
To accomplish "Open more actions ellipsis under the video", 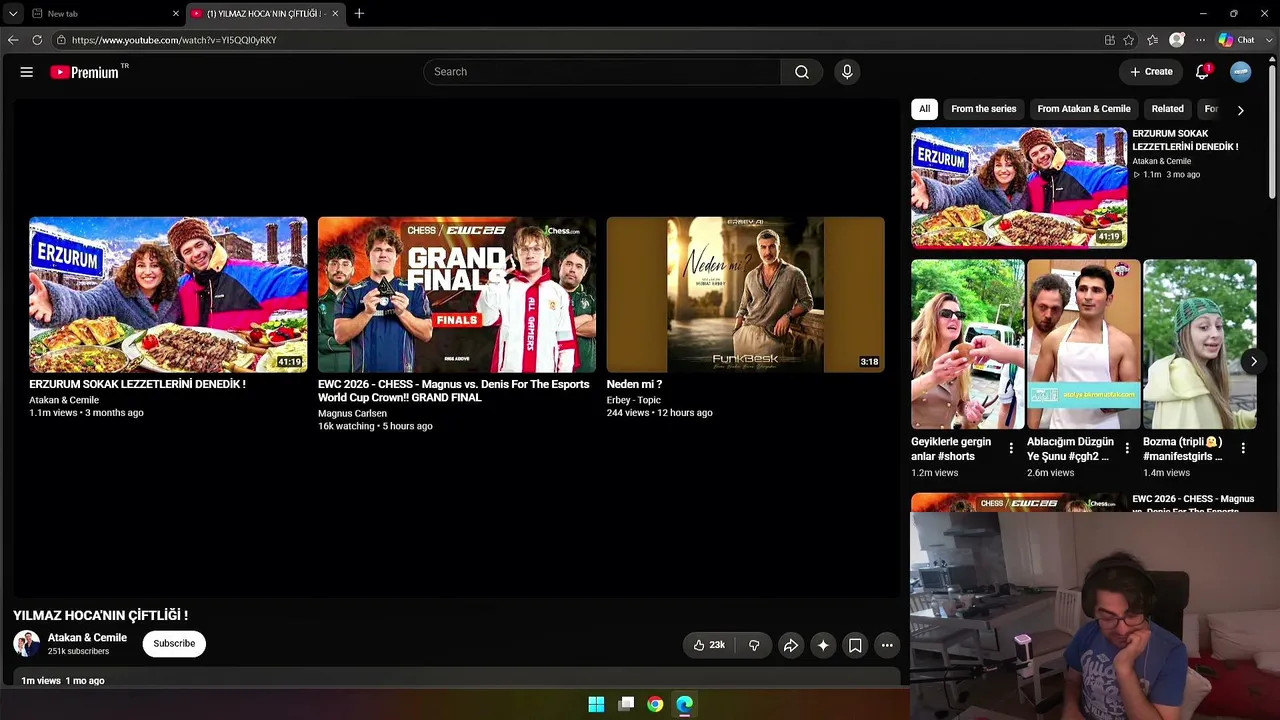I will [887, 645].
